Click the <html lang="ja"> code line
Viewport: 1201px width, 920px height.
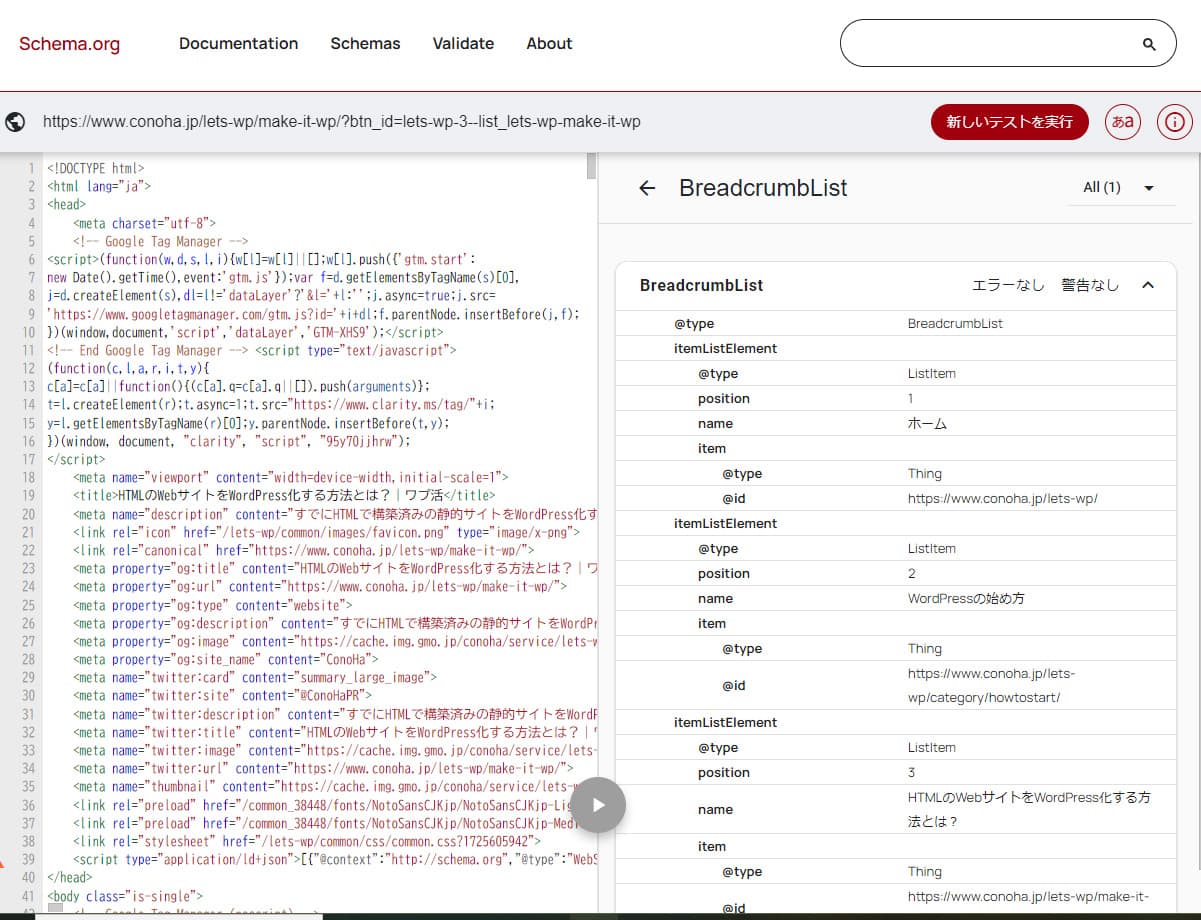[99, 186]
